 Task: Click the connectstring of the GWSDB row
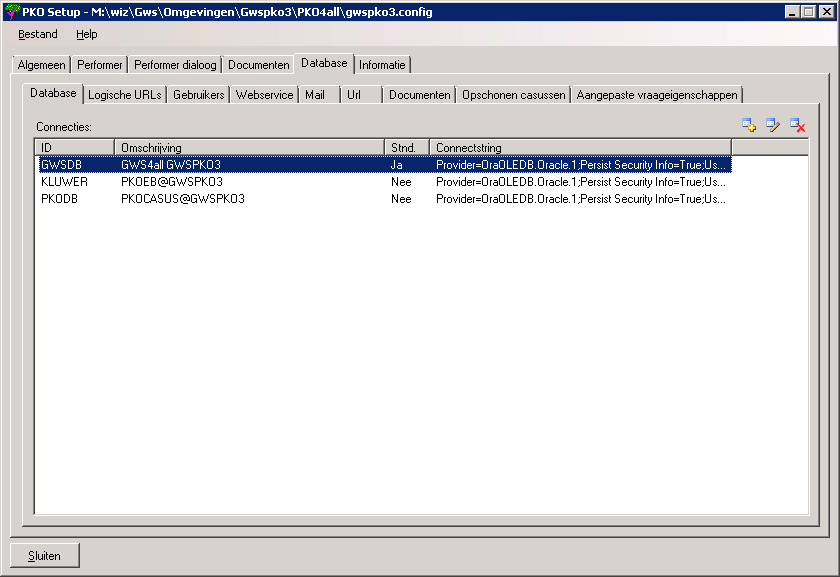[581, 164]
